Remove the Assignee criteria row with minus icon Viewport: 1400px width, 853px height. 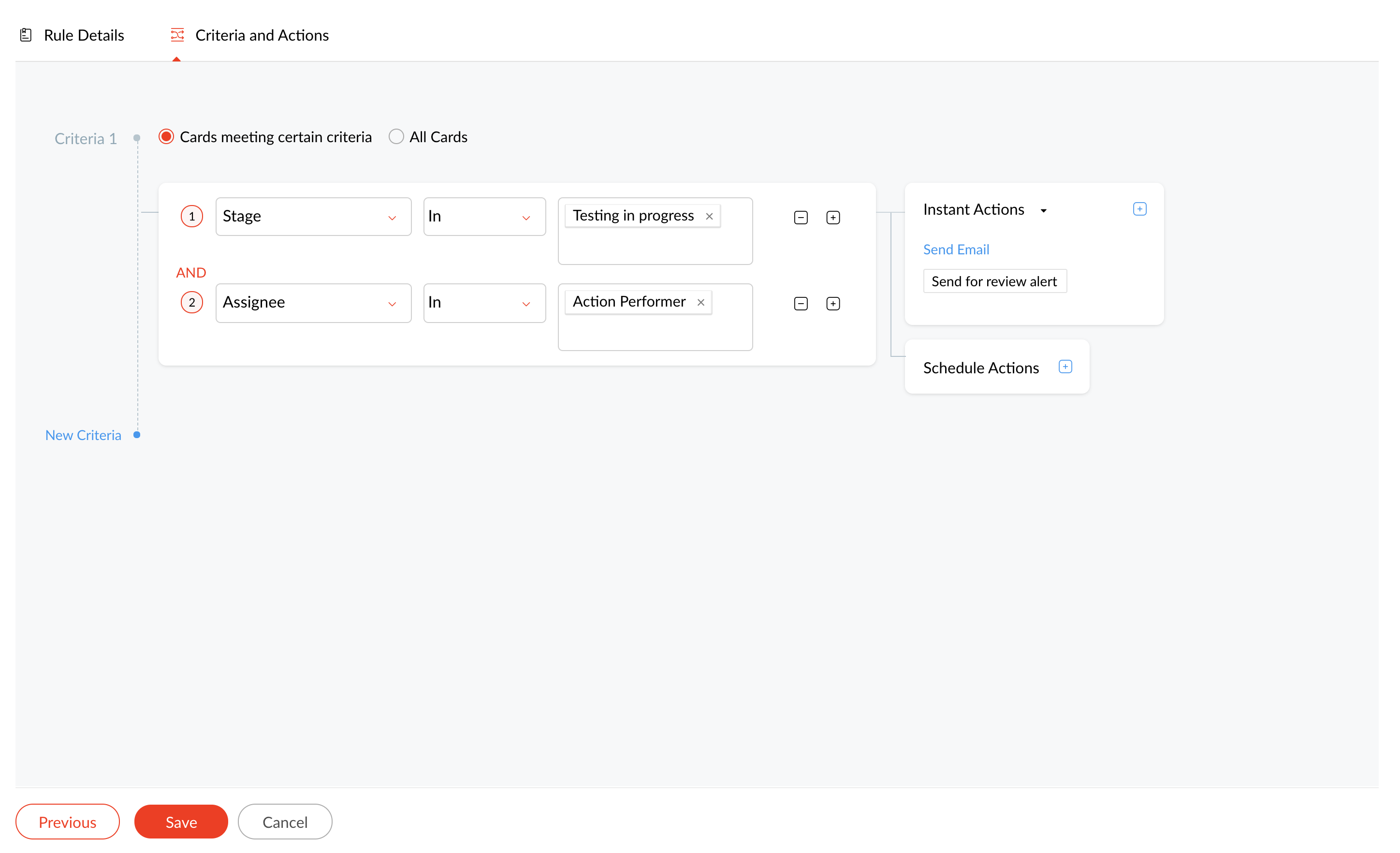point(801,304)
